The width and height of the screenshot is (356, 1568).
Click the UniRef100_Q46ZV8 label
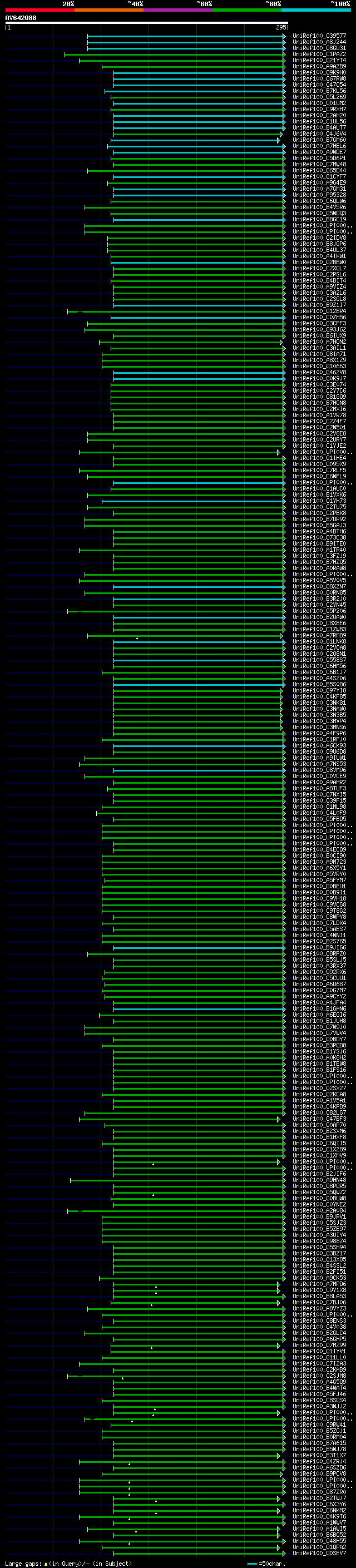(x=319, y=373)
